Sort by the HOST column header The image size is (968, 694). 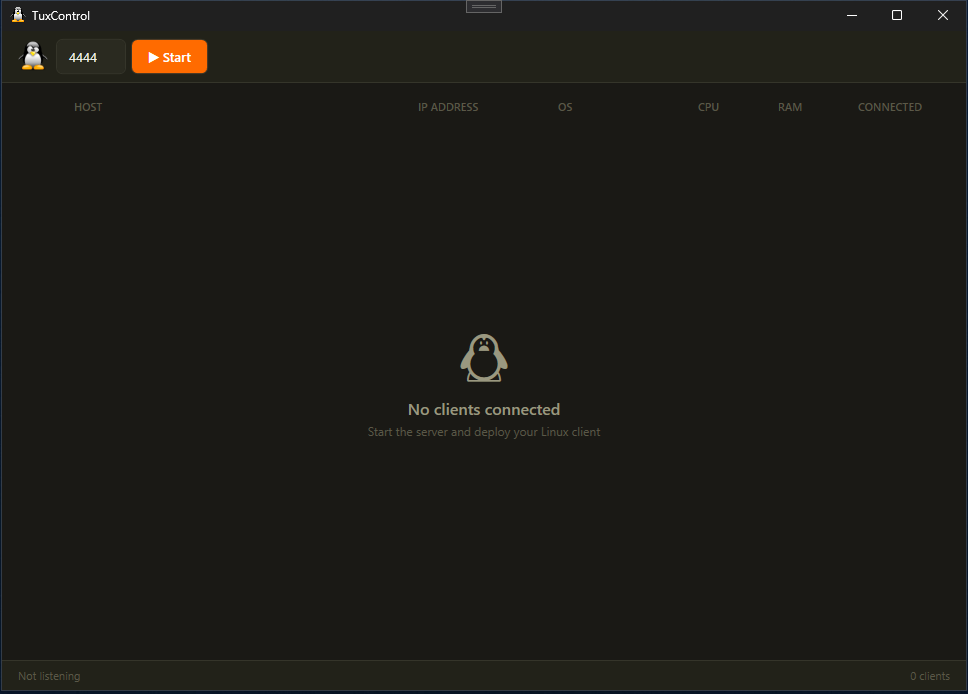88,107
